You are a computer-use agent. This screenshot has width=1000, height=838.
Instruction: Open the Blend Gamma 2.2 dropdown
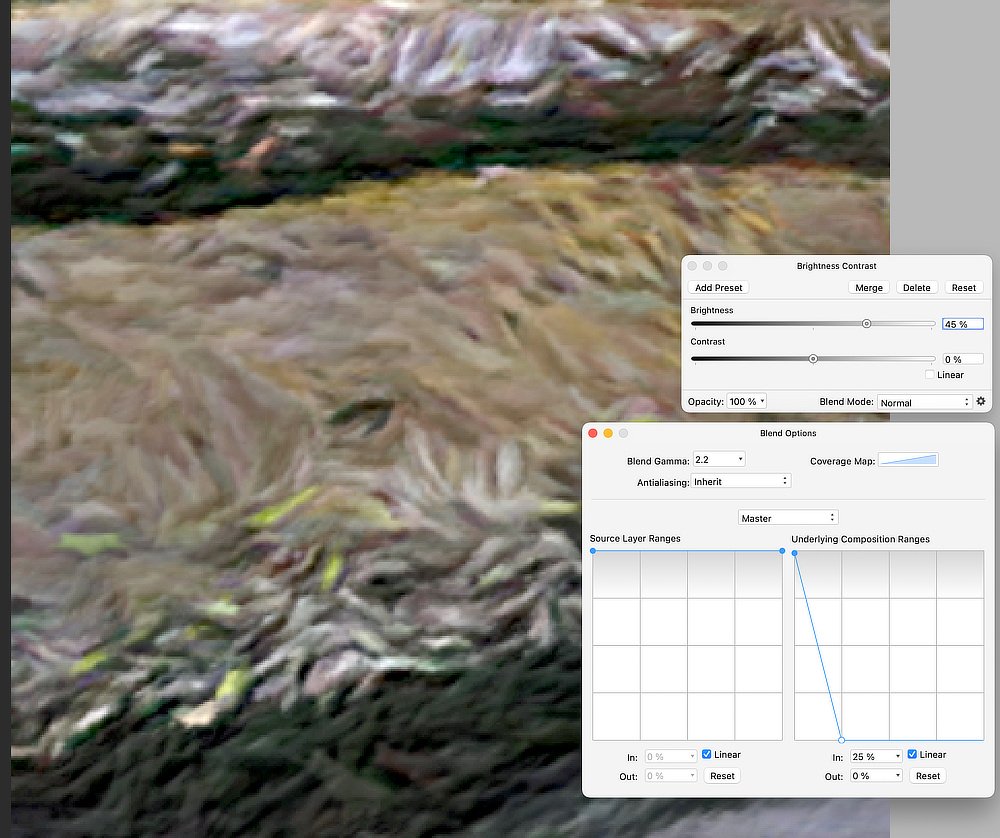(x=719, y=459)
